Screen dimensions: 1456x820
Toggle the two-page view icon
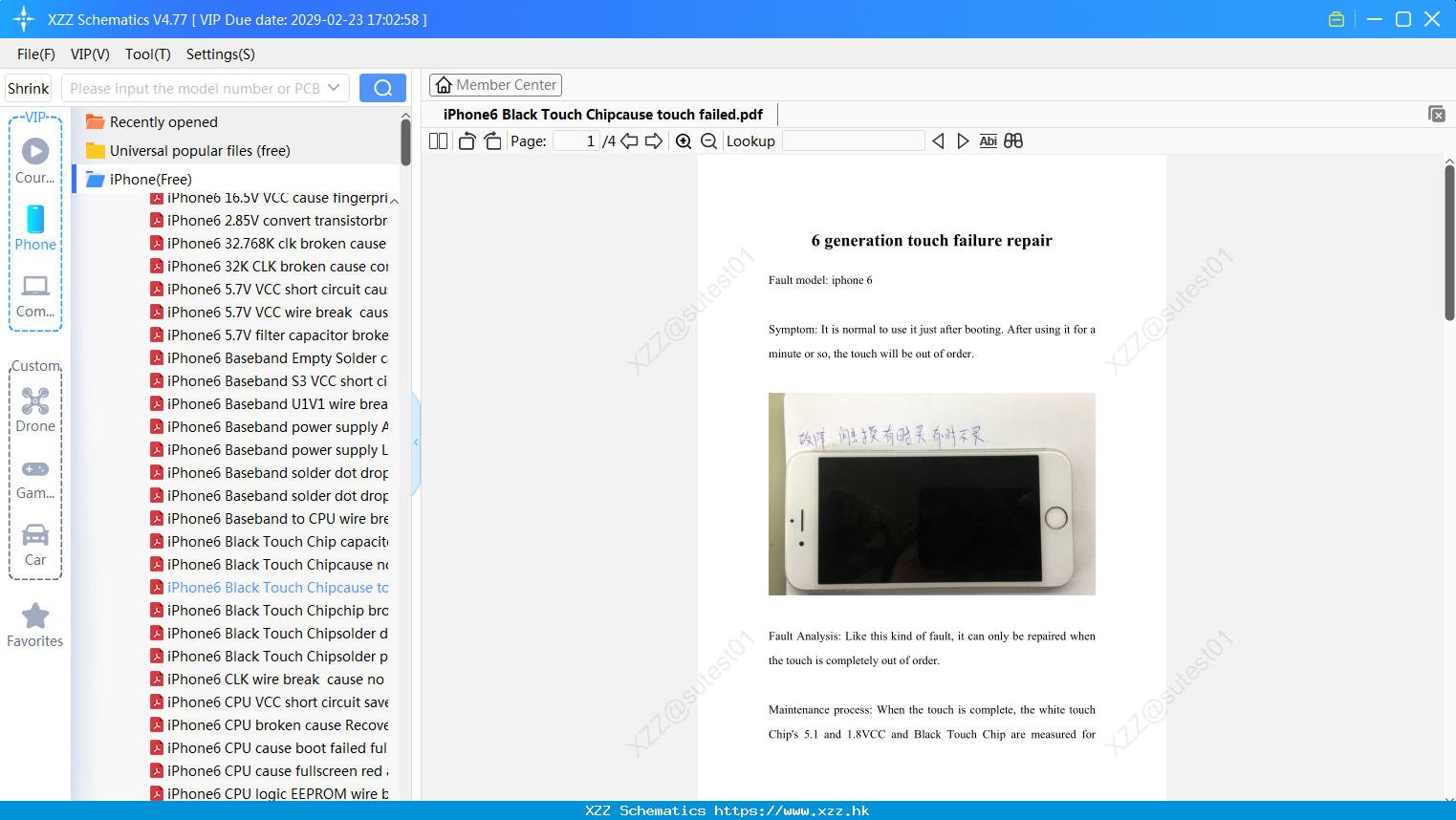pos(438,141)
